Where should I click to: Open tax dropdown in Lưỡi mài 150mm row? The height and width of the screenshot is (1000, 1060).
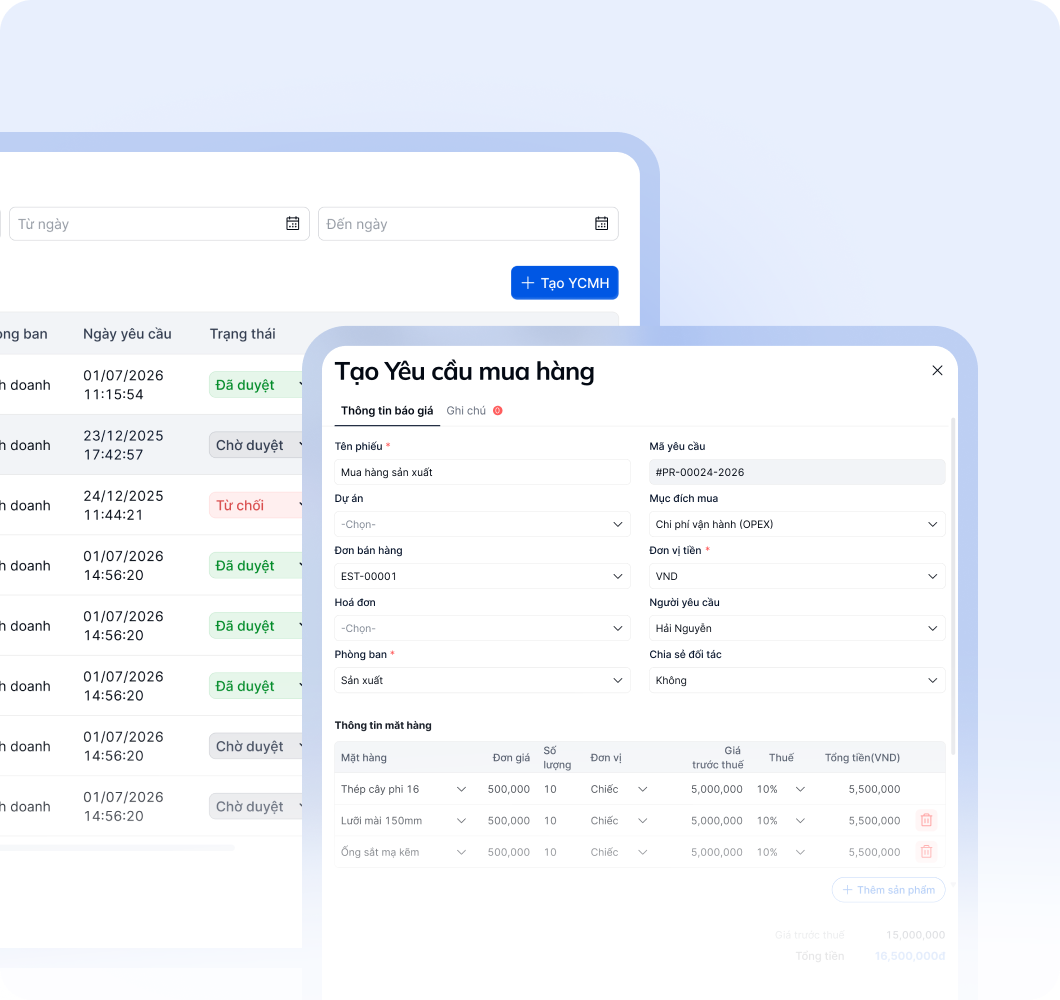pos(800,821)
